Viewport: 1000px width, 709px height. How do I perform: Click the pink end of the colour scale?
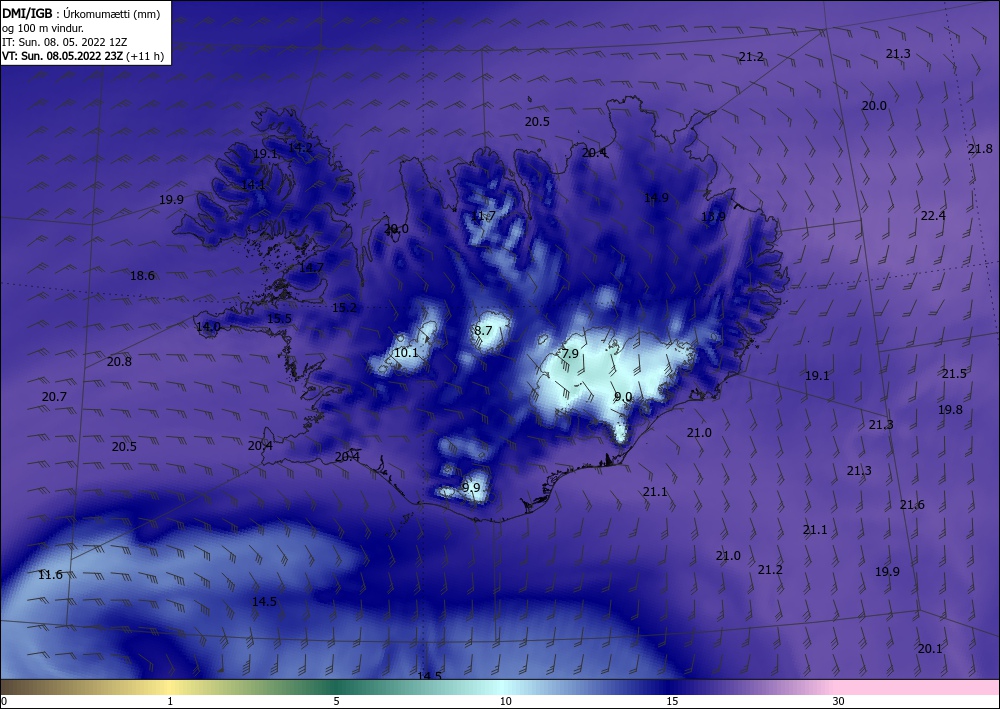click(918, 687)
